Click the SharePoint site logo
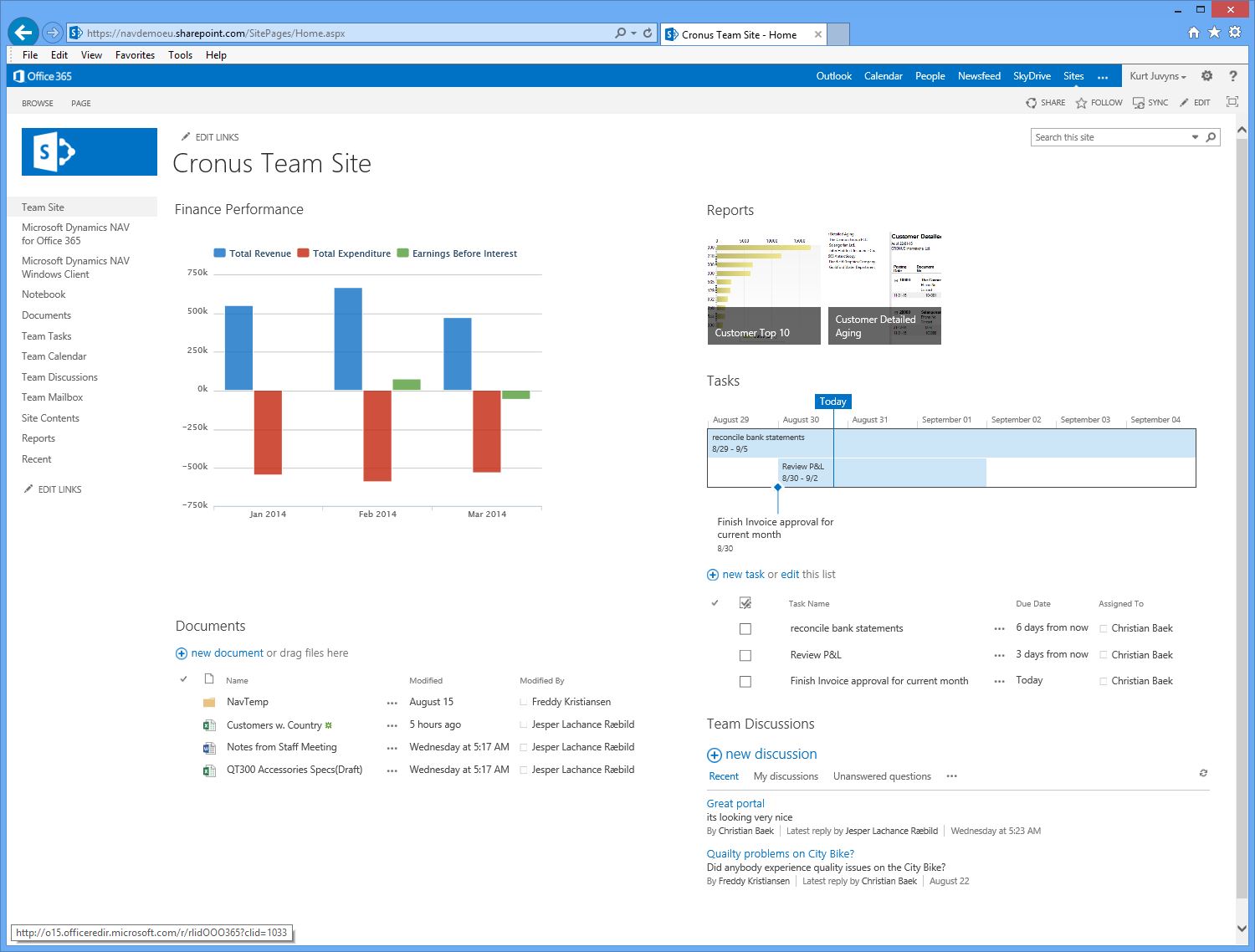 (x=90, y=151)
